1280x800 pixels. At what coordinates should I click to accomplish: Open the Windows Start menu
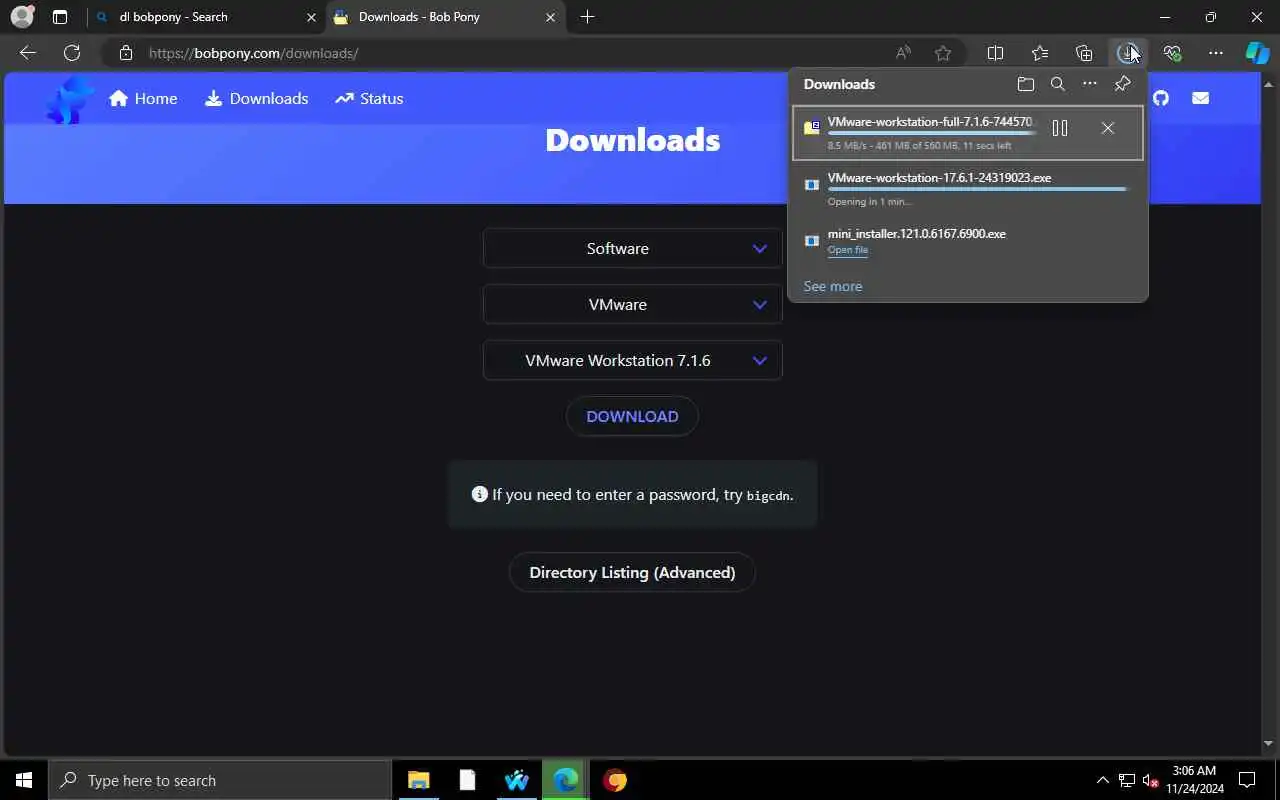tap(24, 780)
